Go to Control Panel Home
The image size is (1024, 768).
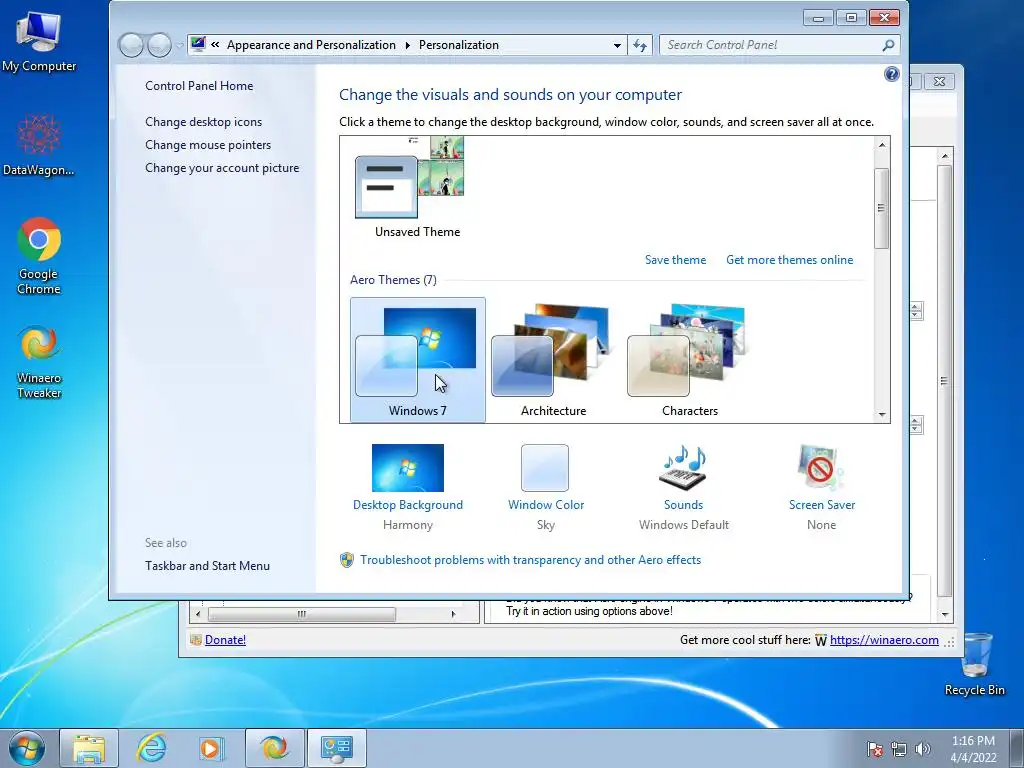(x=199, y=86)
